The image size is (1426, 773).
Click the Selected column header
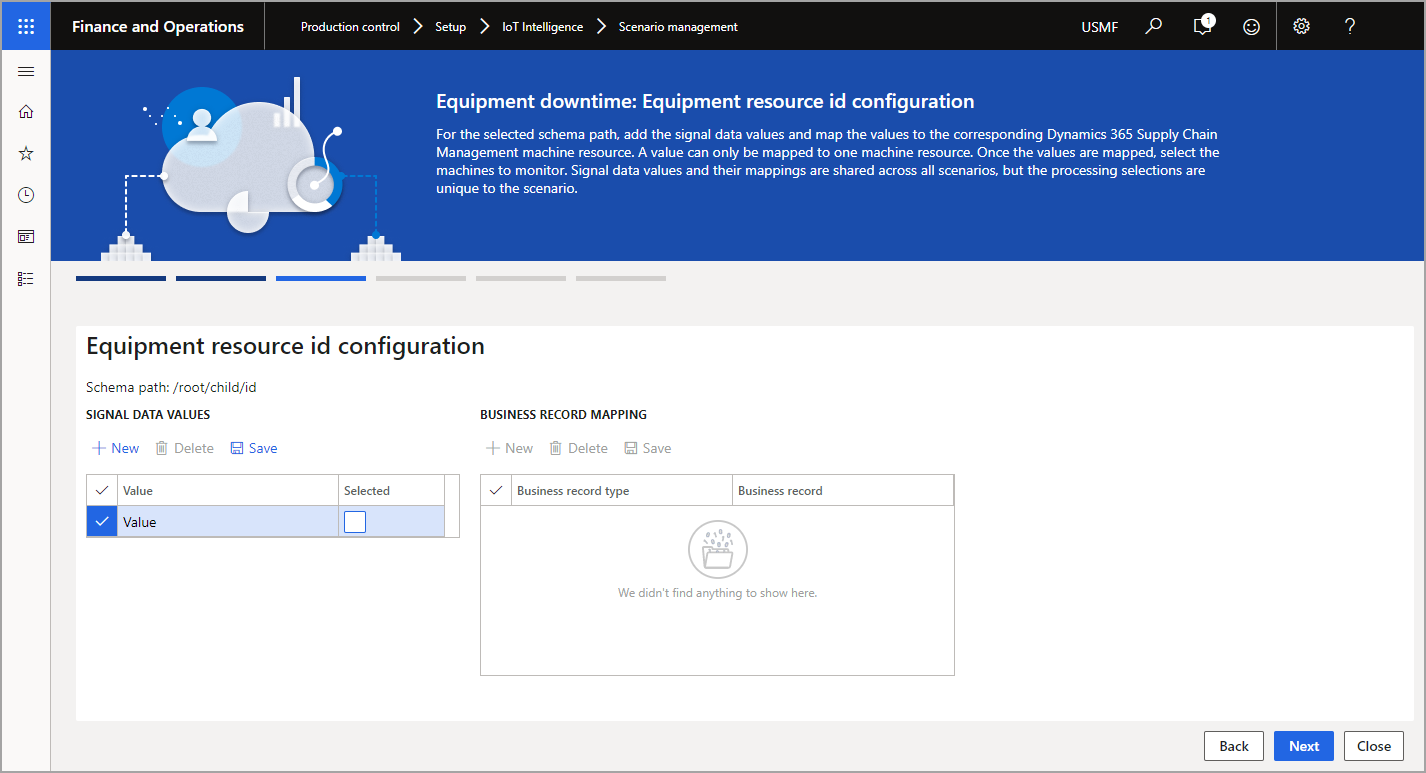tap(391, 490)
